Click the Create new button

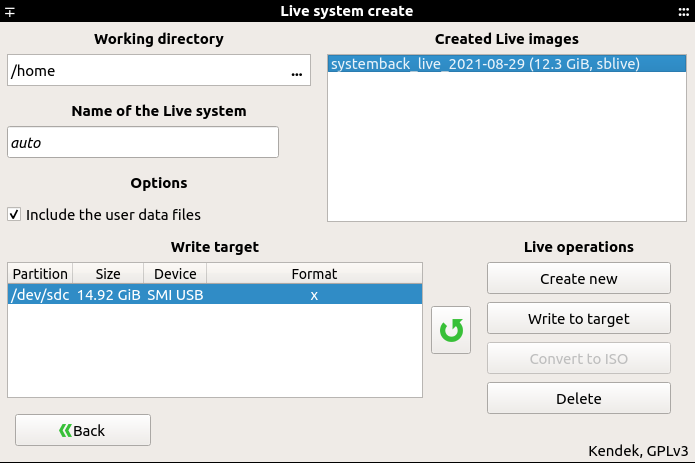tap(578, 279)
